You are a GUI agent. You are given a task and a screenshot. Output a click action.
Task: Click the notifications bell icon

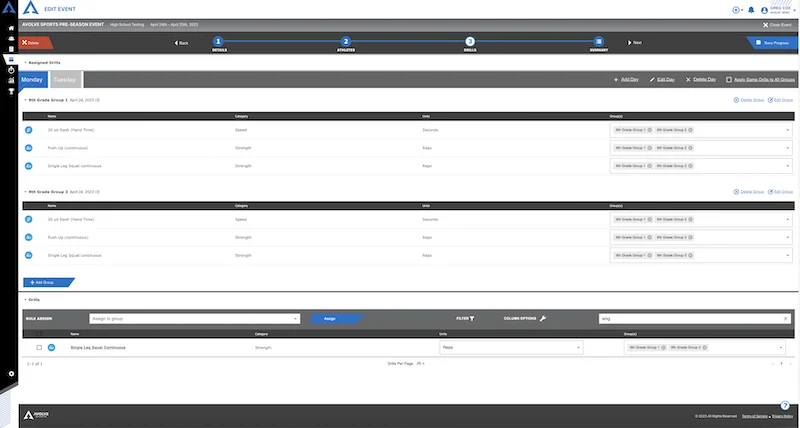click(x=751, y=10)
